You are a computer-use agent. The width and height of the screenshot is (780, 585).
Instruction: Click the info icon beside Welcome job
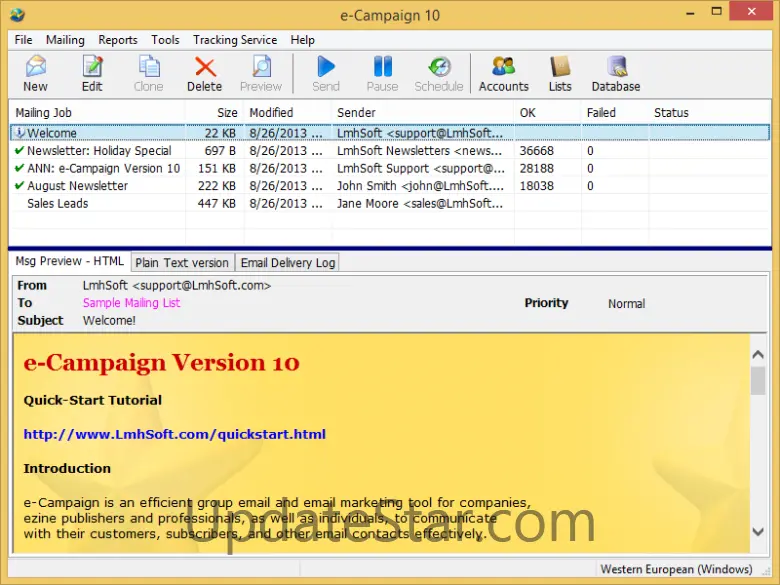tap(19, 133)
